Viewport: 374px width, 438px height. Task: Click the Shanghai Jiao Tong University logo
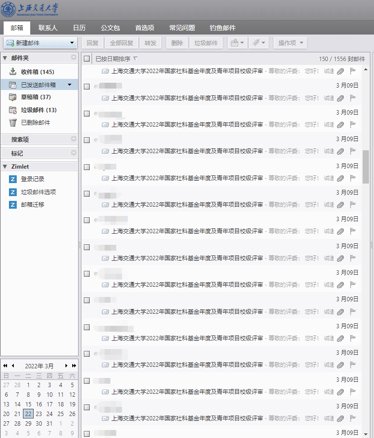click(30, 9)
